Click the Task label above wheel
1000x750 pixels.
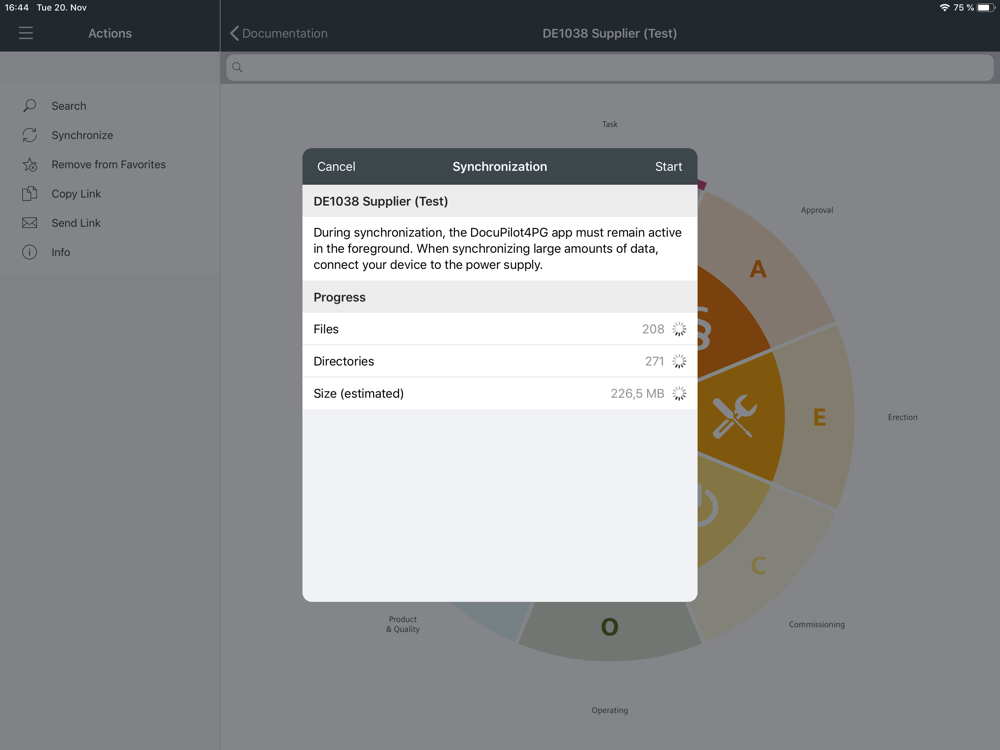[610, 124]
